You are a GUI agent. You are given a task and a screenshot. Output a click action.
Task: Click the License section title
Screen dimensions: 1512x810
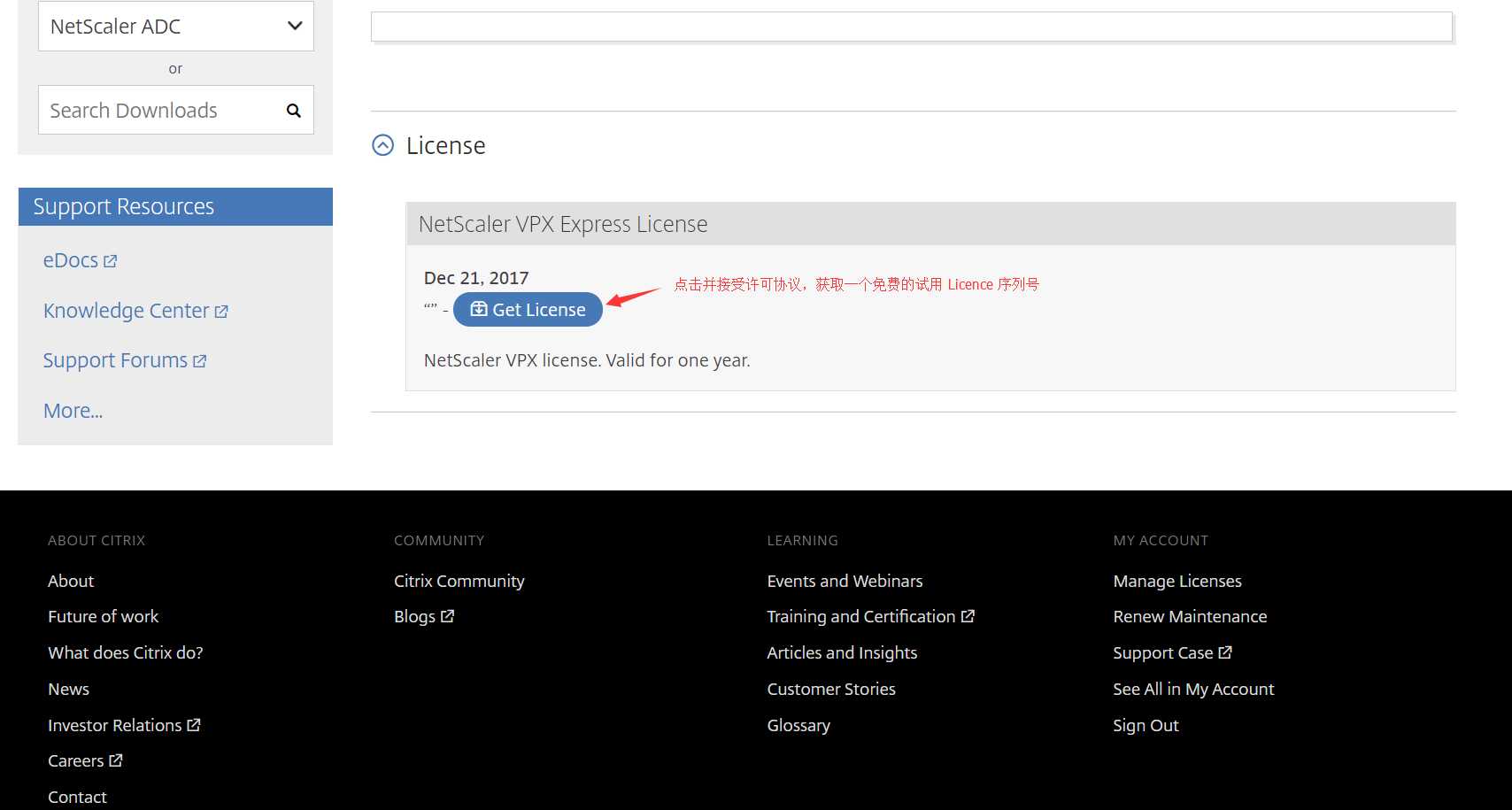coord(445,145)
